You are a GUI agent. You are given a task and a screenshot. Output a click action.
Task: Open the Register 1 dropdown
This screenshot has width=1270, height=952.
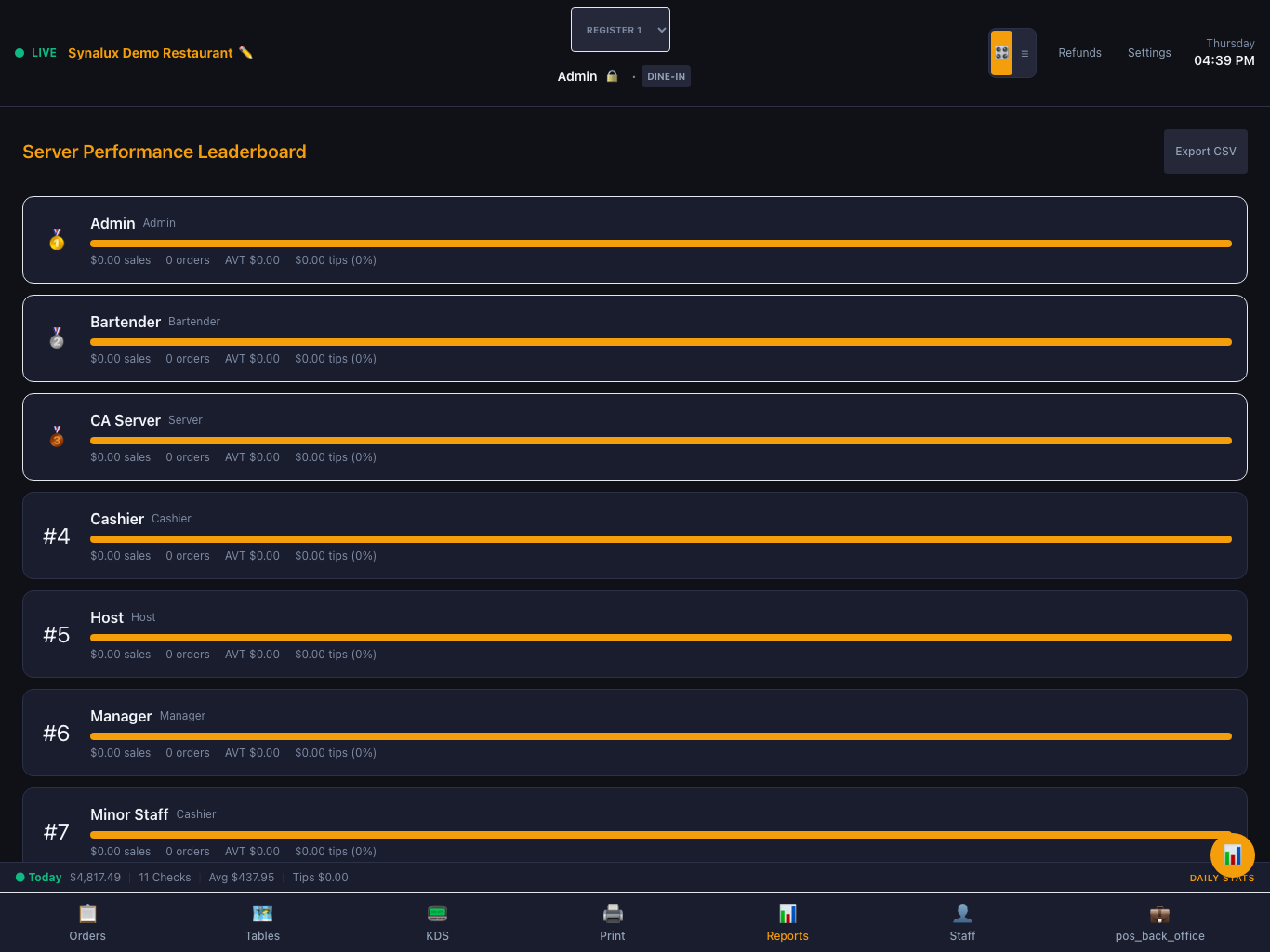[x=620, y=30]
